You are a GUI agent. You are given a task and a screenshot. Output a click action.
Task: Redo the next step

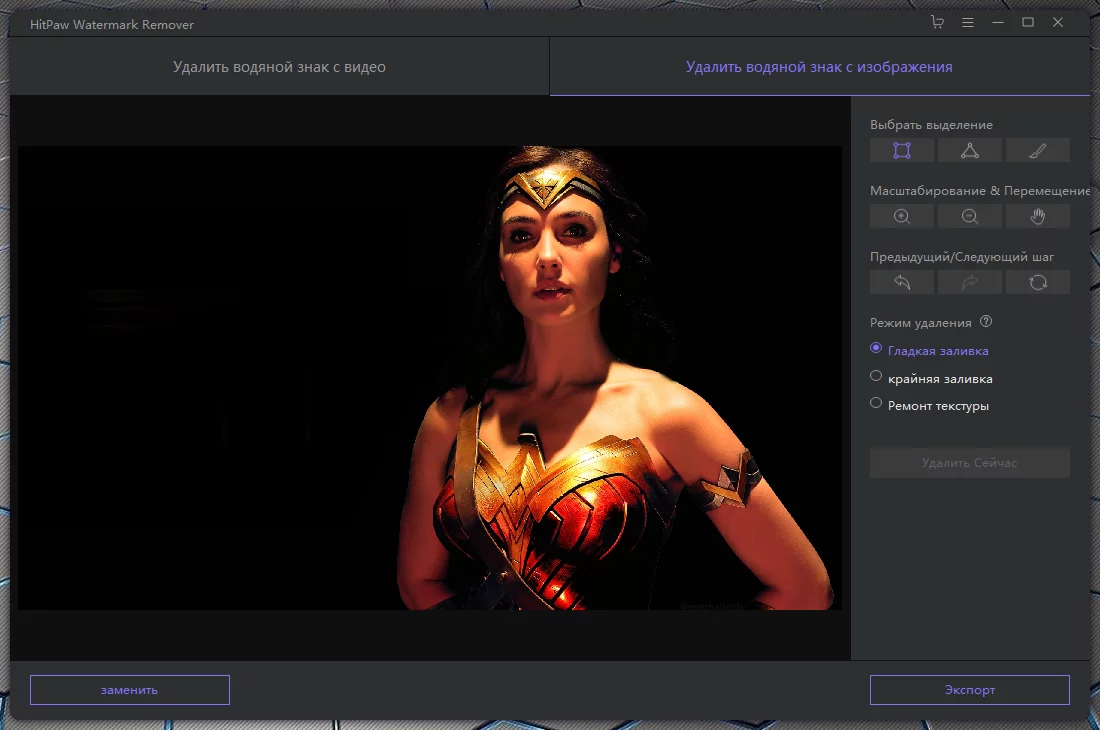(970, 283)
